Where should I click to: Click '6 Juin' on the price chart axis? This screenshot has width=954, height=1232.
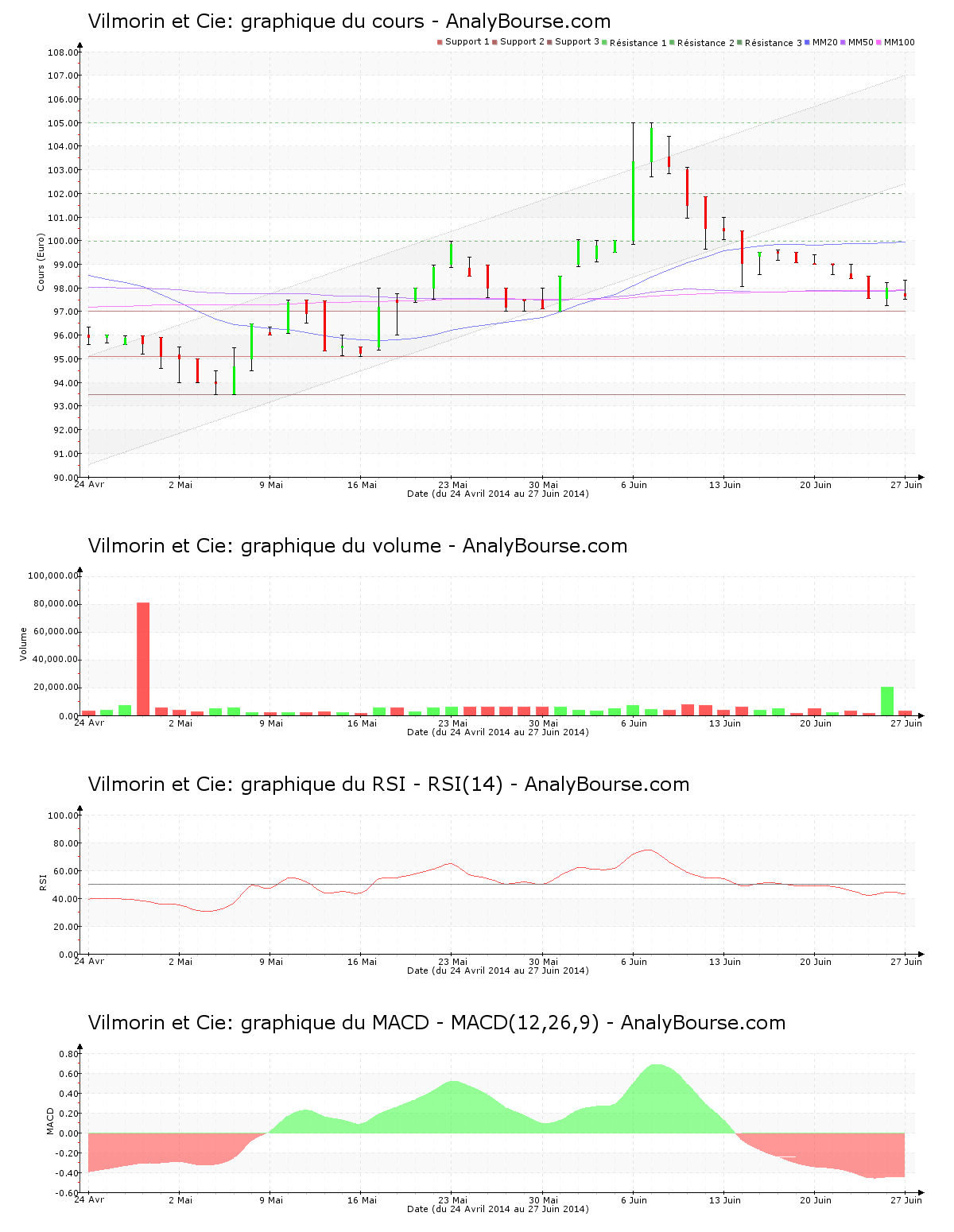(x=634, y=485)
